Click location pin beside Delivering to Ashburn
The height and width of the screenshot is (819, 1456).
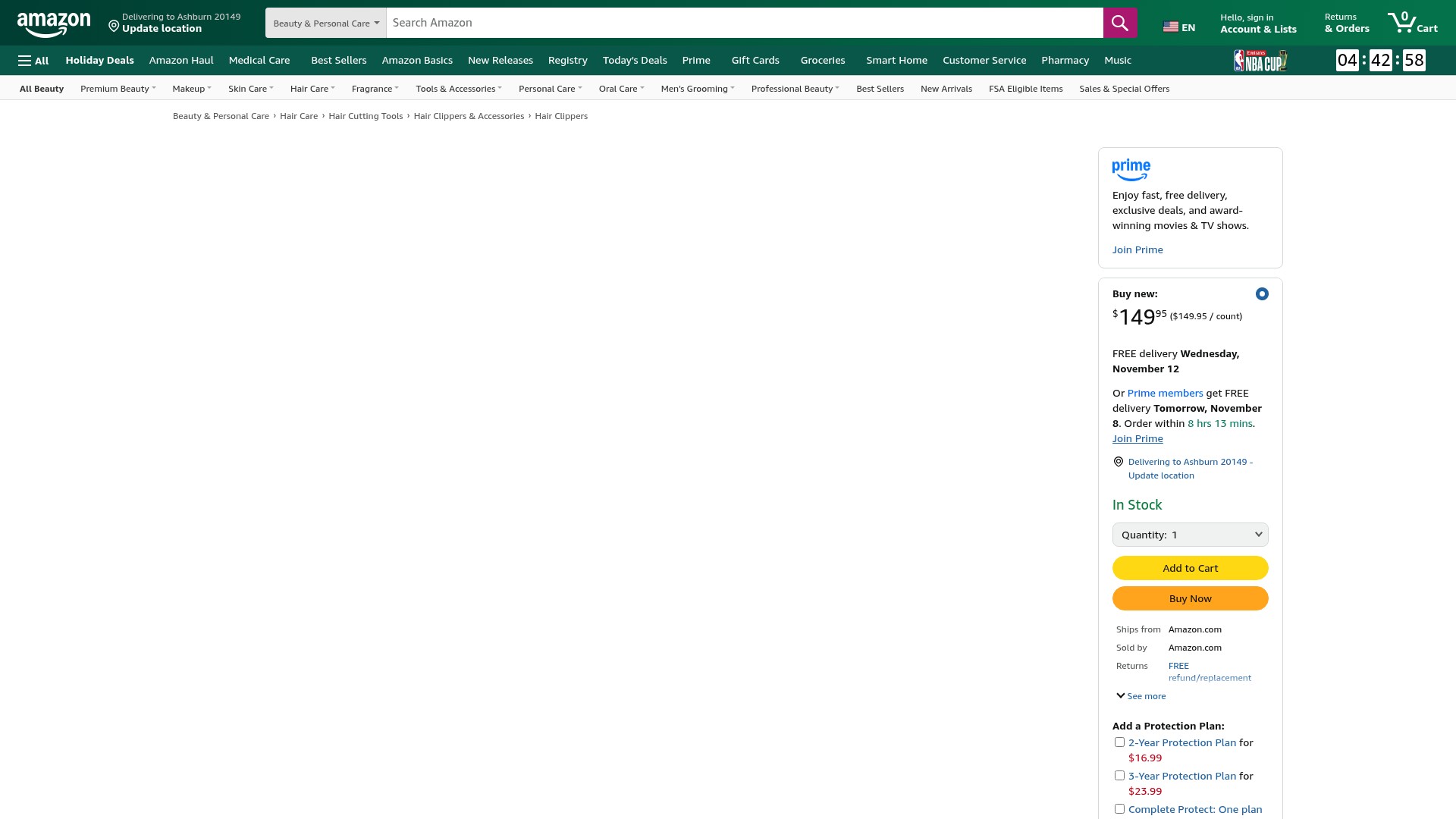[x=1118, y=462]
